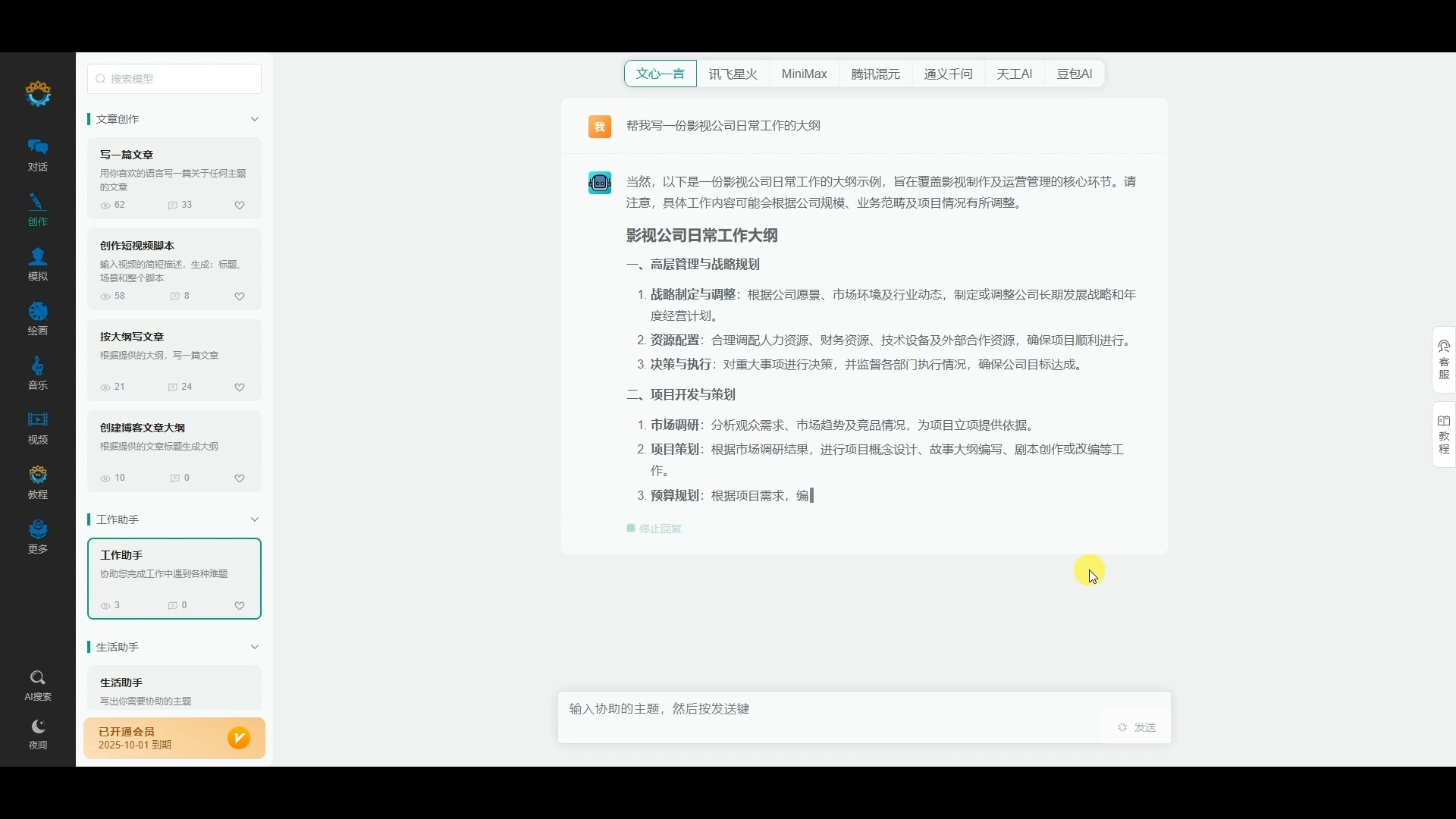The width and height of the screenshot is (1456, 819).
Task: Collapse the 文章创作 category
Action: pos(255,119)
